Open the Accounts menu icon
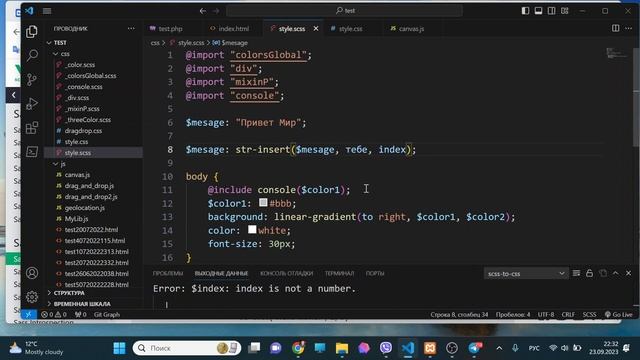Viewport: 640px width, 360px height. coord(32,273)
